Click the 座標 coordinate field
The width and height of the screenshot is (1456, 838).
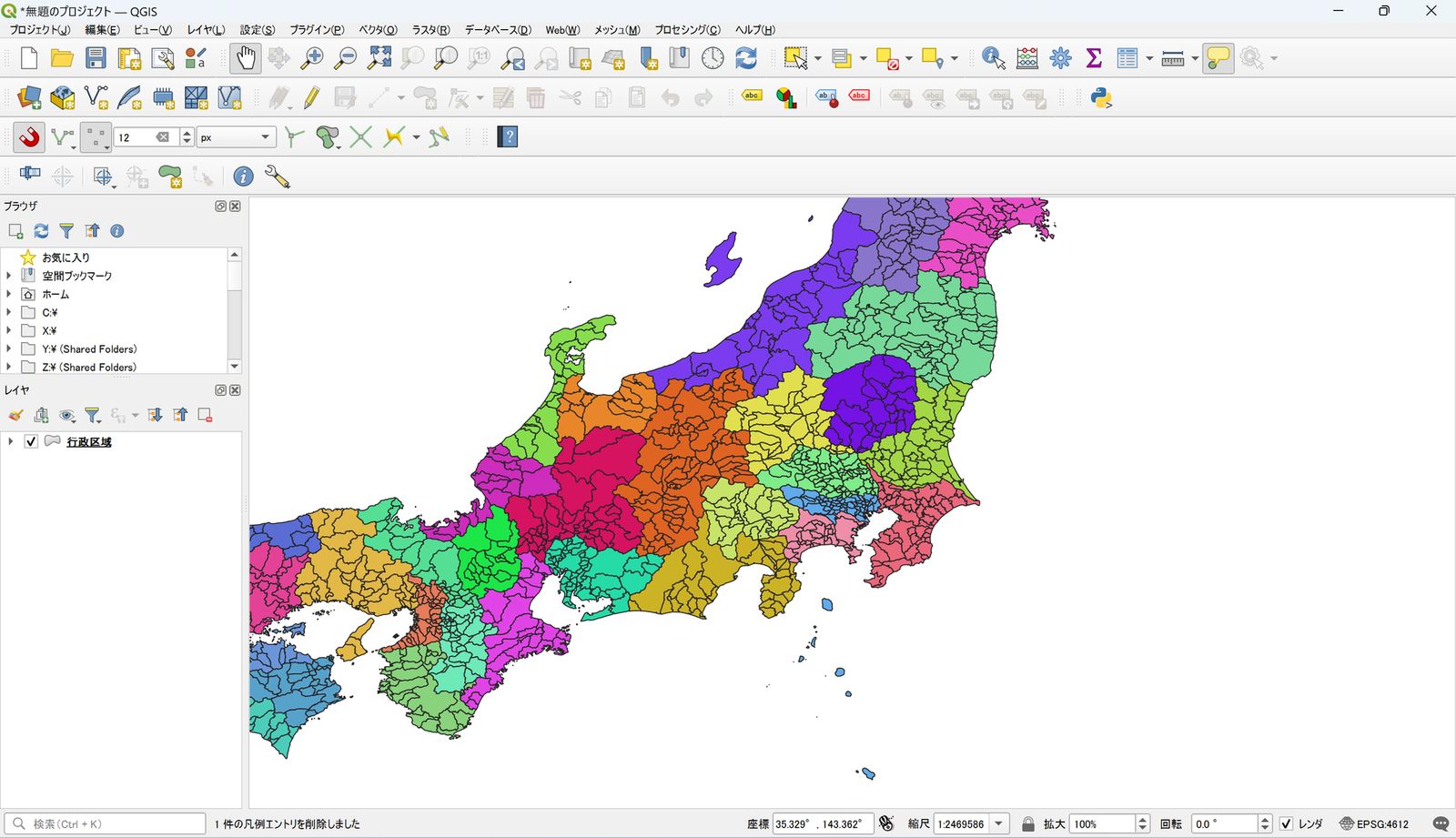click(823, 823)
